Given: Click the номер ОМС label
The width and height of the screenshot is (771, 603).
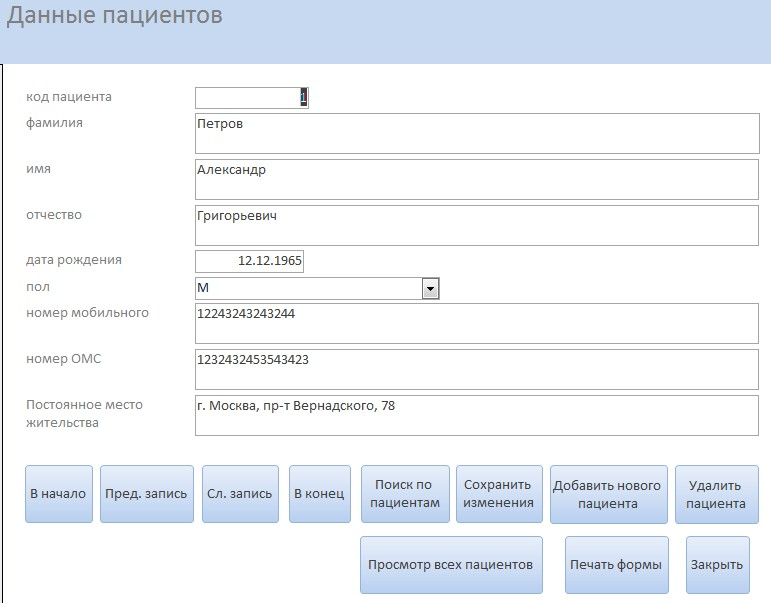Looking at the screenshot, I should pos(63,359).
